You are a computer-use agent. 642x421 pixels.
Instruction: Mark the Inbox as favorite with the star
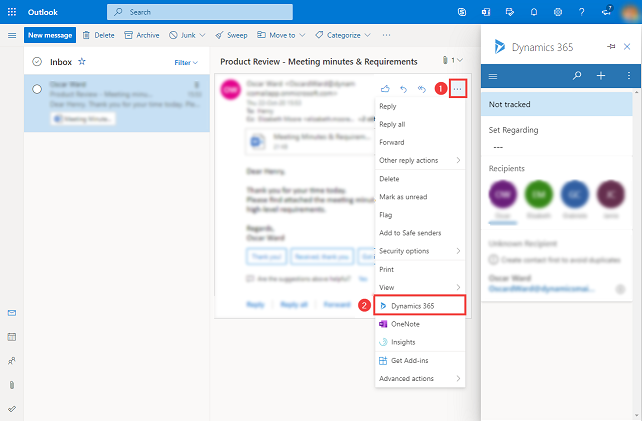click(82, 61)
